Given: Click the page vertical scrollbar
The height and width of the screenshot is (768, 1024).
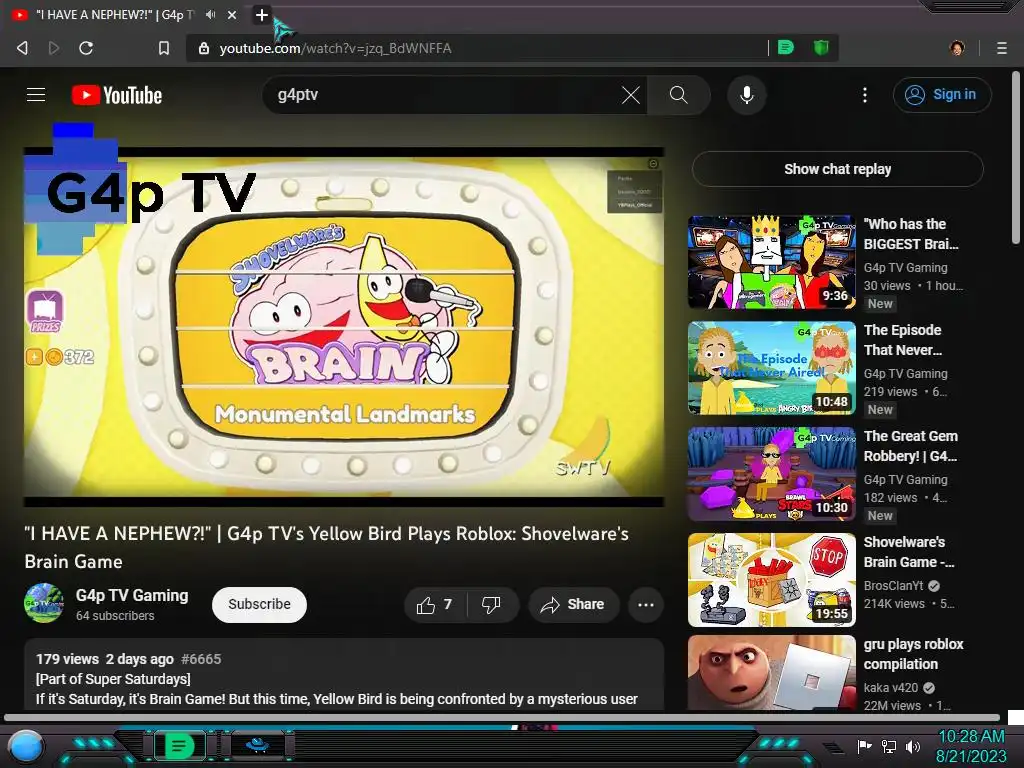Looking at the screenshot, I should click(x=1017, y=157).
